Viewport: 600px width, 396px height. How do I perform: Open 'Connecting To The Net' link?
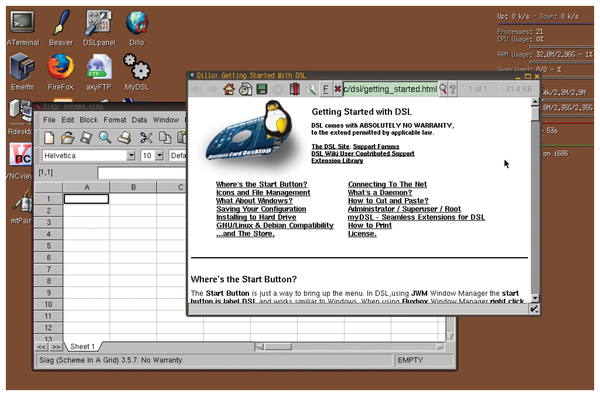(x=387, y=184)
